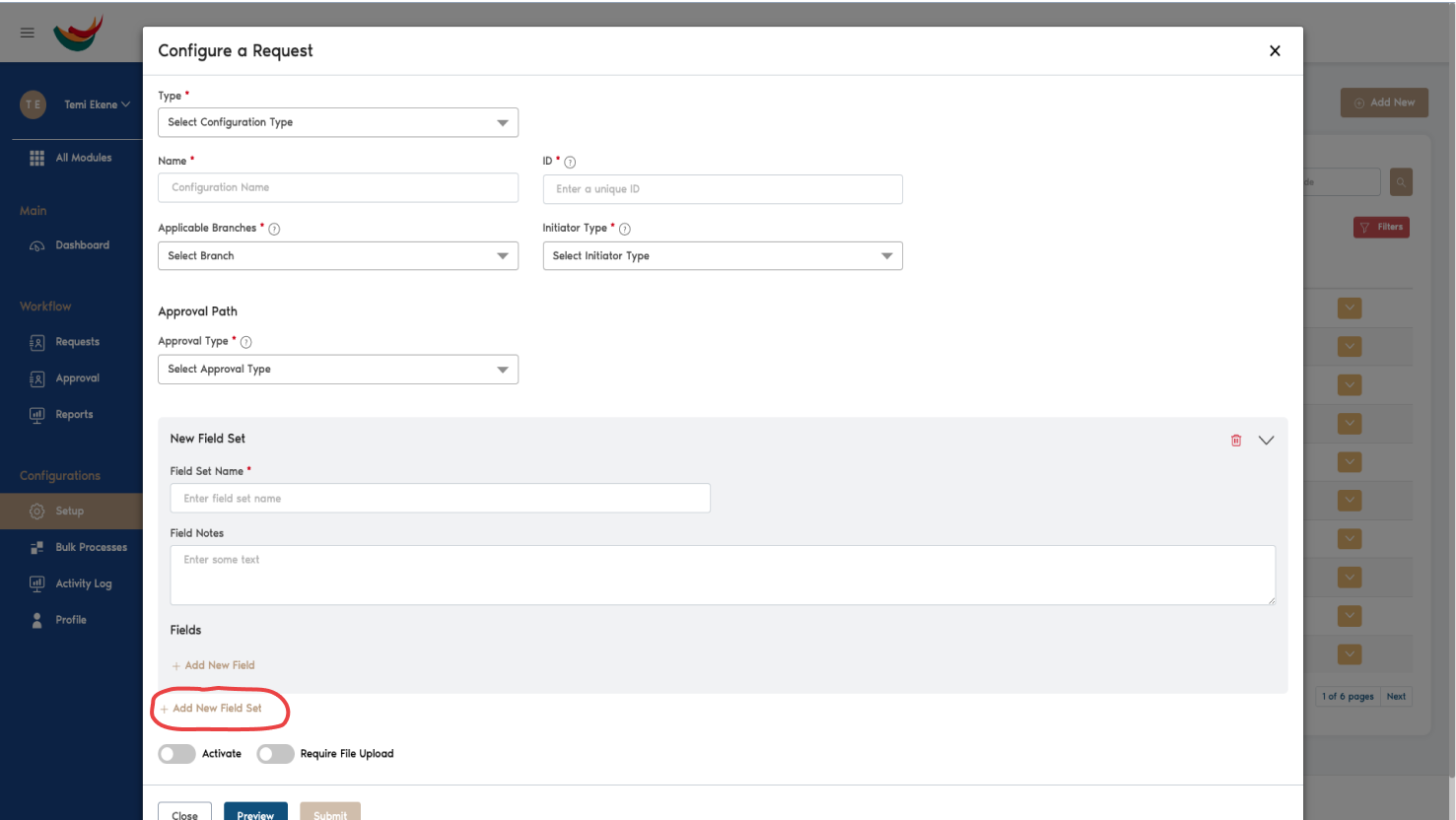Collapse the New Field Set section

(x=1267, y=440)
